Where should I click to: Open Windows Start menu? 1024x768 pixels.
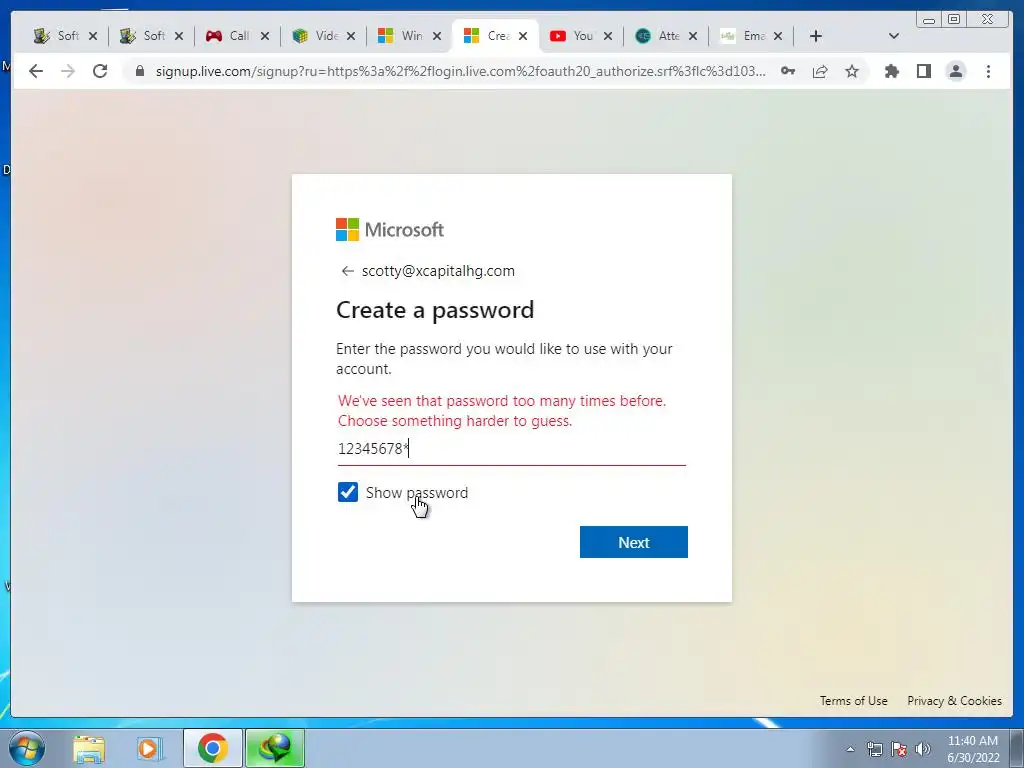[27, 748]
